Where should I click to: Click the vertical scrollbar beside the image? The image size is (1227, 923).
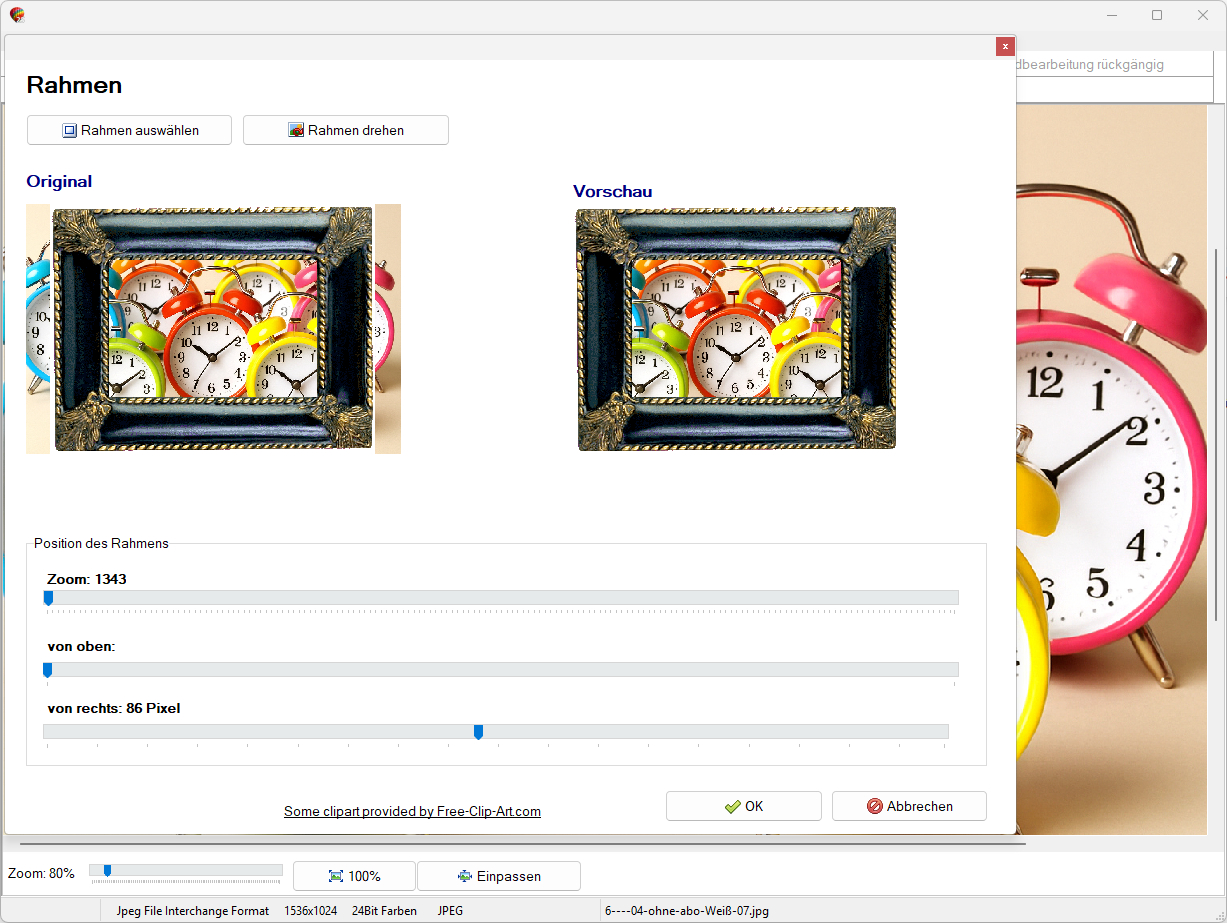[x=1216, y=400]
